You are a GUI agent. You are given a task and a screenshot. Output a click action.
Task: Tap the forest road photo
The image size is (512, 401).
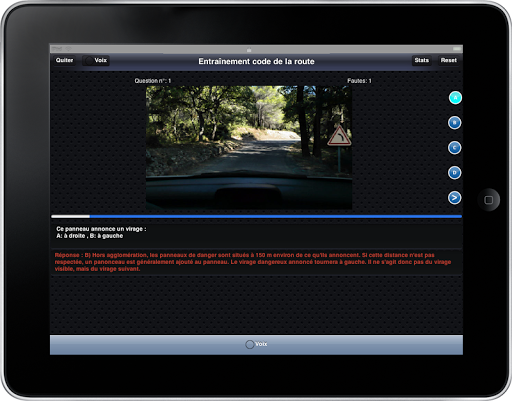point(249,148)
